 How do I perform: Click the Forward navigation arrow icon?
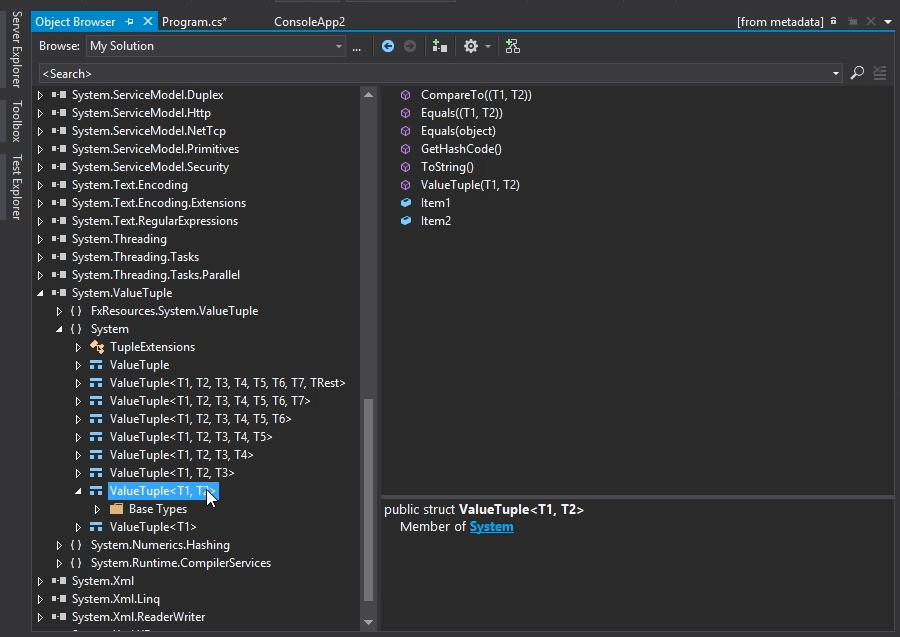pos(410,46)
